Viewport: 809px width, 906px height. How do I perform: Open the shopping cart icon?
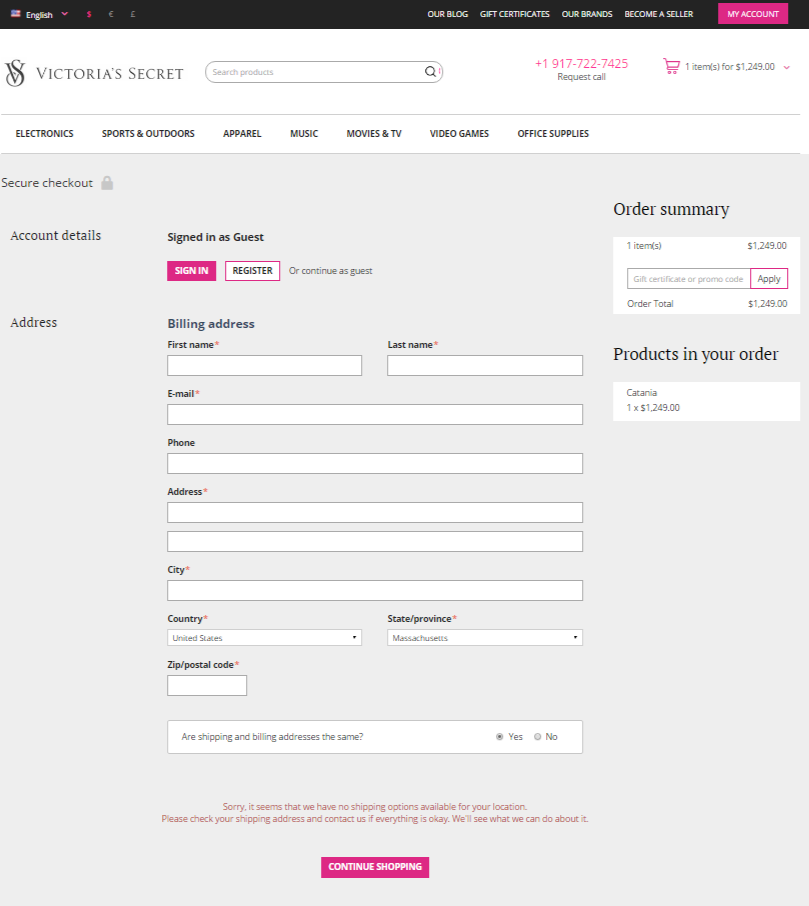pyautogui.click(x=671, y=66)
